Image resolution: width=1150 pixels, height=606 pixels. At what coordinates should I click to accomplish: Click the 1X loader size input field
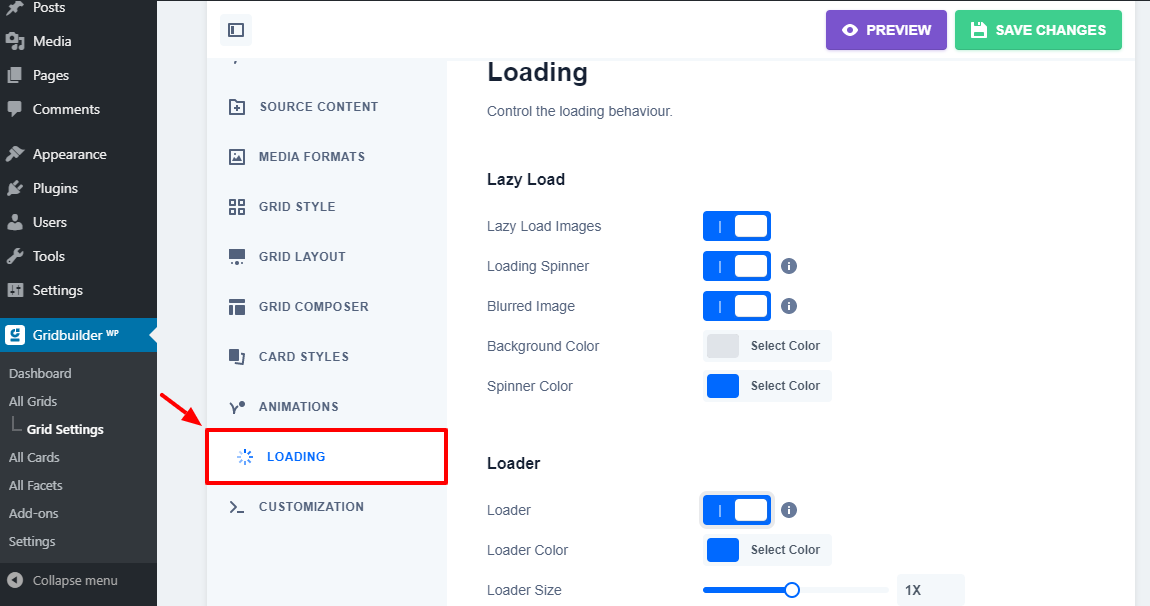[x=930, y=590]
